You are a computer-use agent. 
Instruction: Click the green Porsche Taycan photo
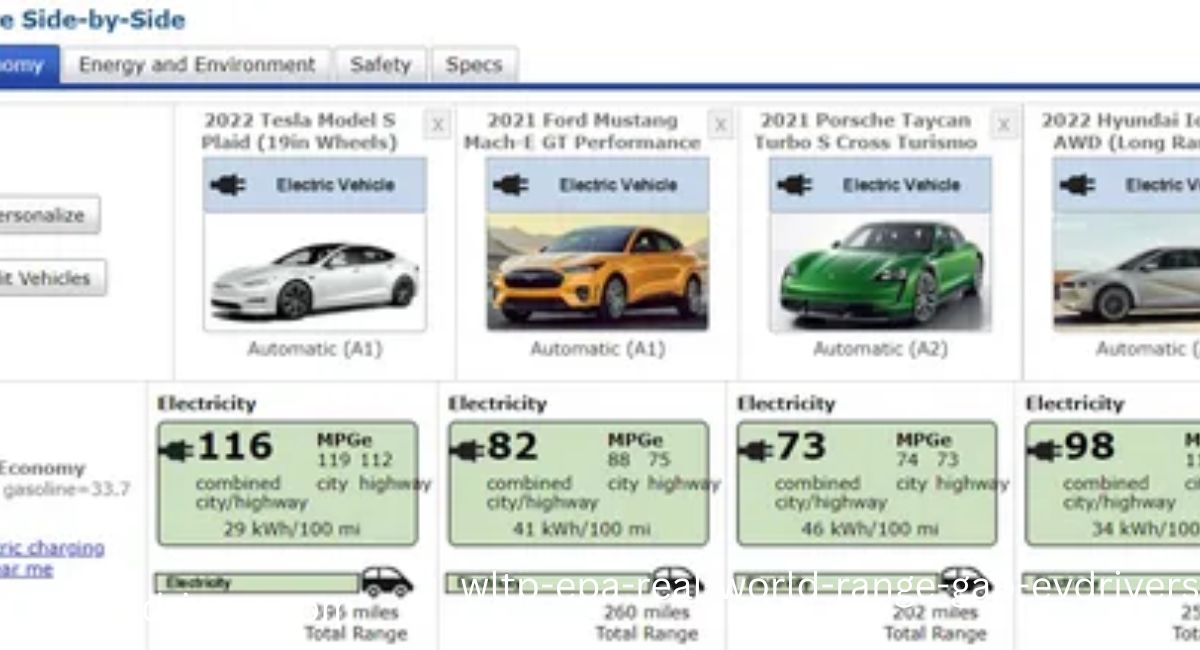click(x=880, y=271)
